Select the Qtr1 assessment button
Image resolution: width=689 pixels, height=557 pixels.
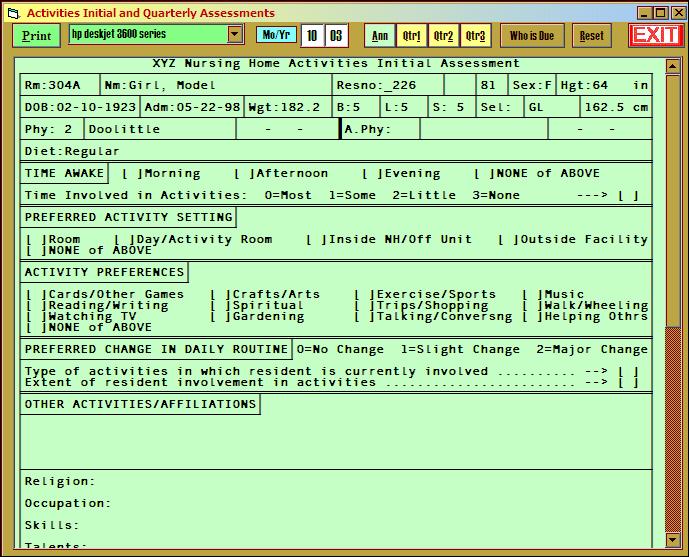412,36
